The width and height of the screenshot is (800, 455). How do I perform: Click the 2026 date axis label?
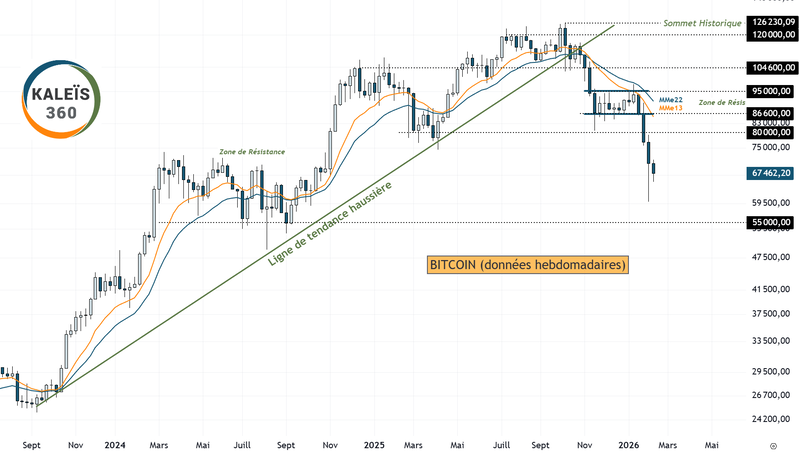pos(629,445)
